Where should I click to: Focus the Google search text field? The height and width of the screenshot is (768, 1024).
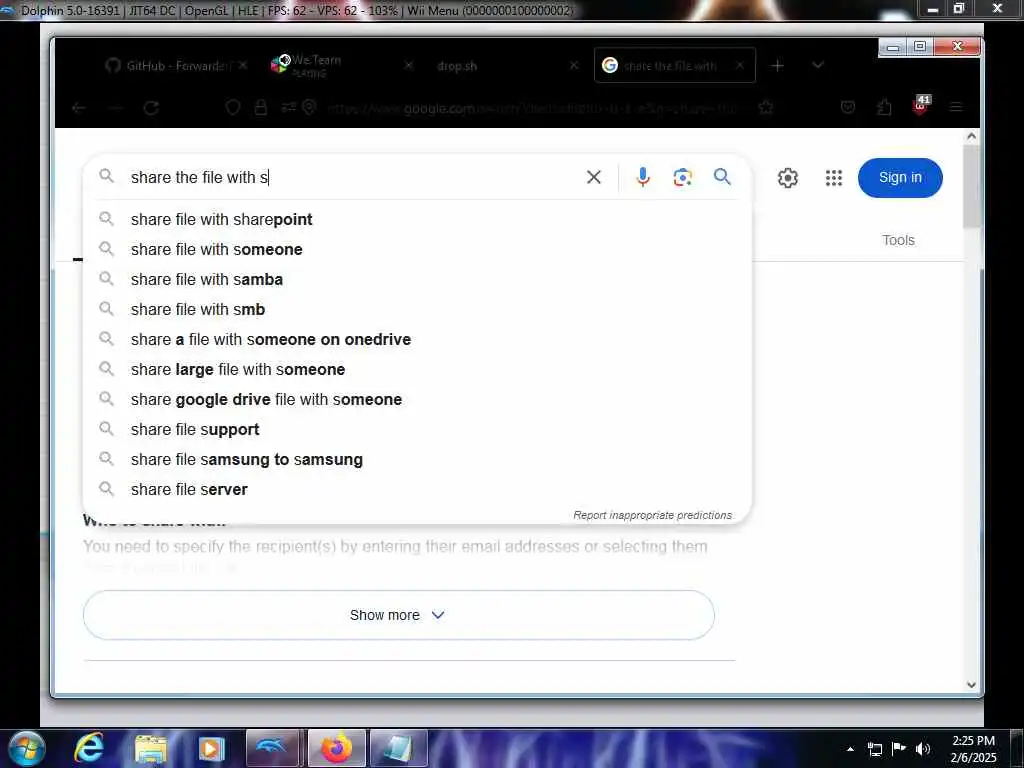point(353,177)
